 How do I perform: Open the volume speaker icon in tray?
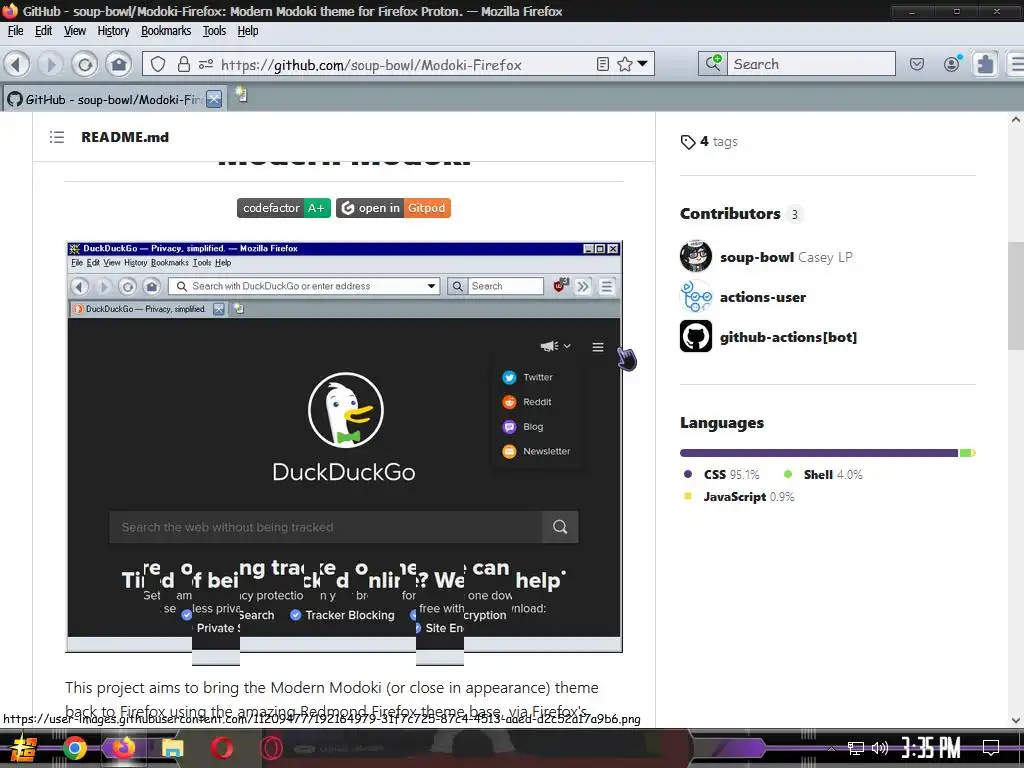tap(880, 748)
